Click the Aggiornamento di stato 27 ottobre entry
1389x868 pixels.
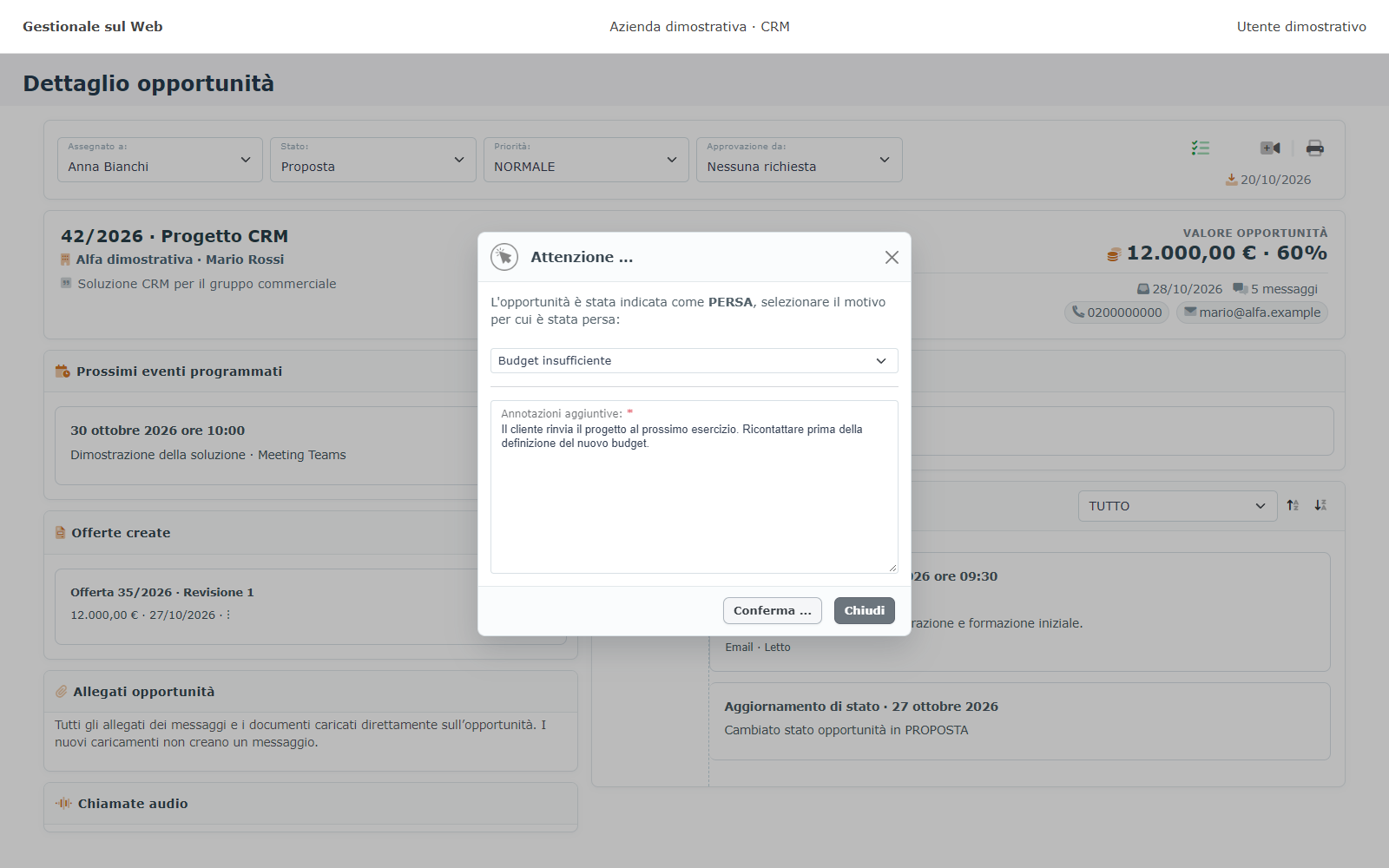point(1020,721)
